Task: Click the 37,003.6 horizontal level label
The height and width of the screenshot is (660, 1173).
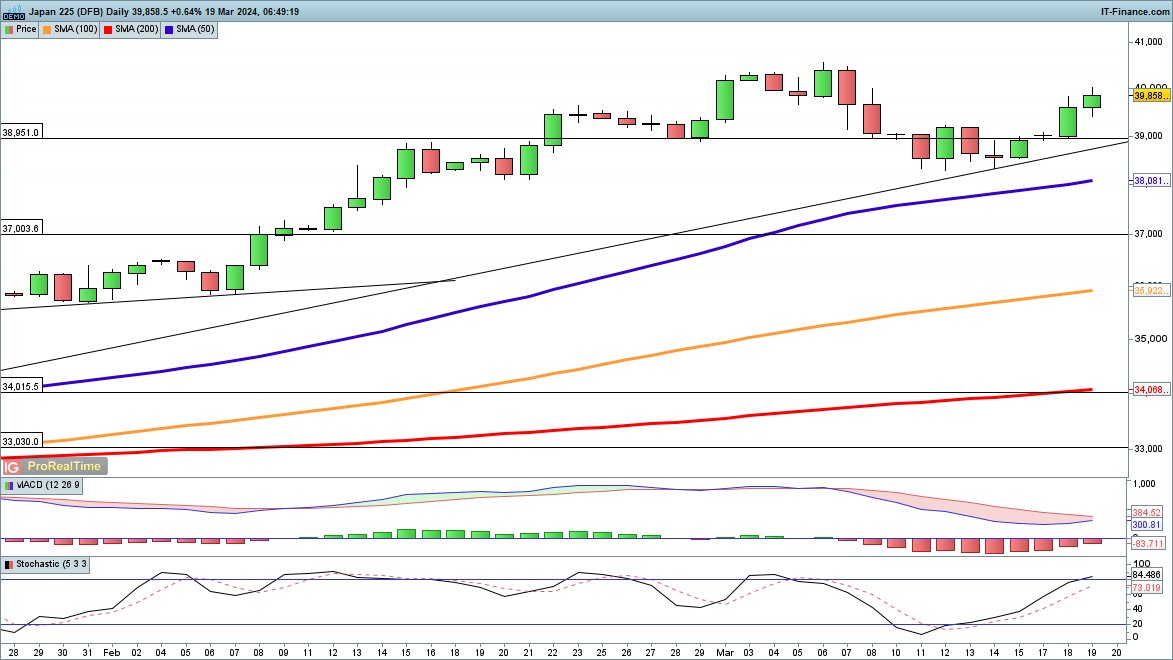Action: (21, 229)
